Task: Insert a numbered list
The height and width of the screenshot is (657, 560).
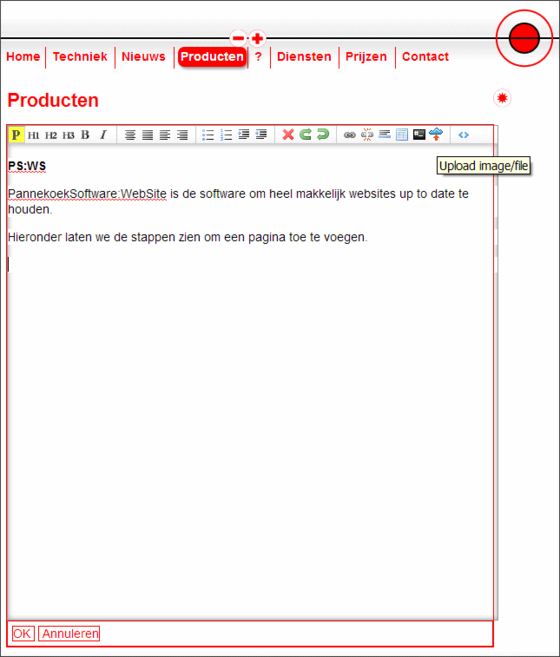Action: (x=226, y=135)
